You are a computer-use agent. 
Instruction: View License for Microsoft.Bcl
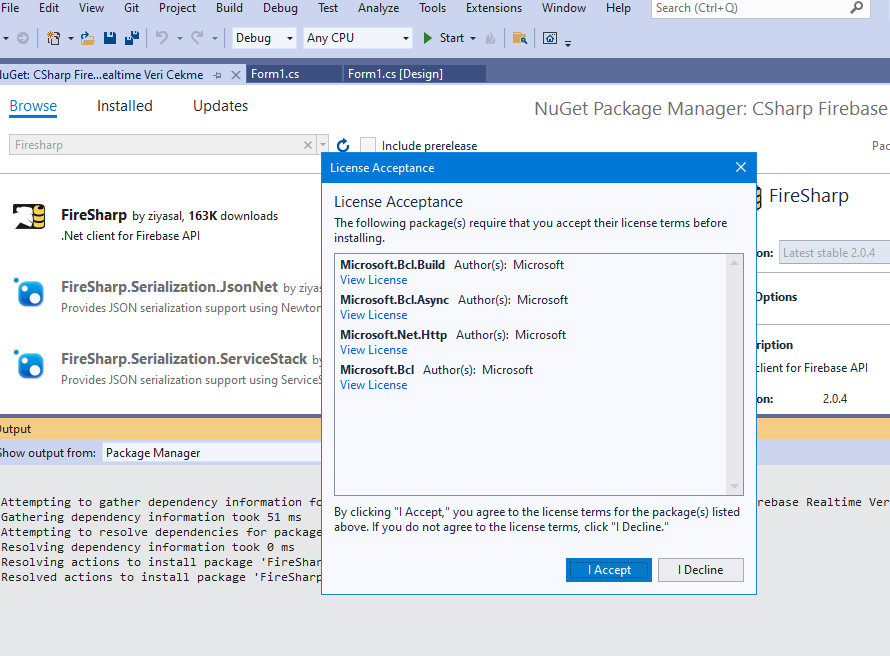click(x=373, y=385)
